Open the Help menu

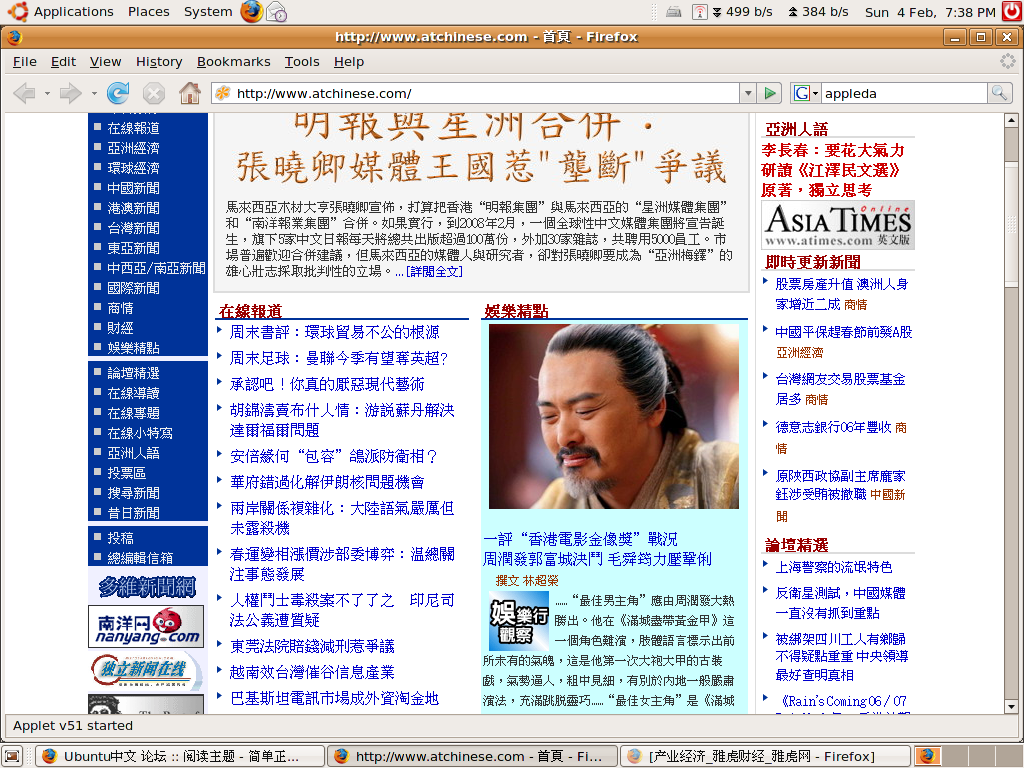pos(349,61)
